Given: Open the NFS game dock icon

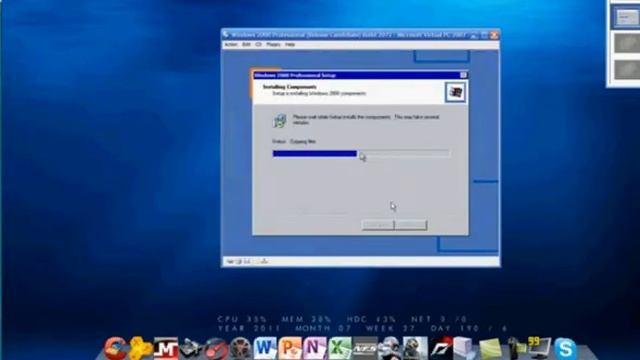Looking at the screenshot, I should pyautogui.click(x=364, y=349).
